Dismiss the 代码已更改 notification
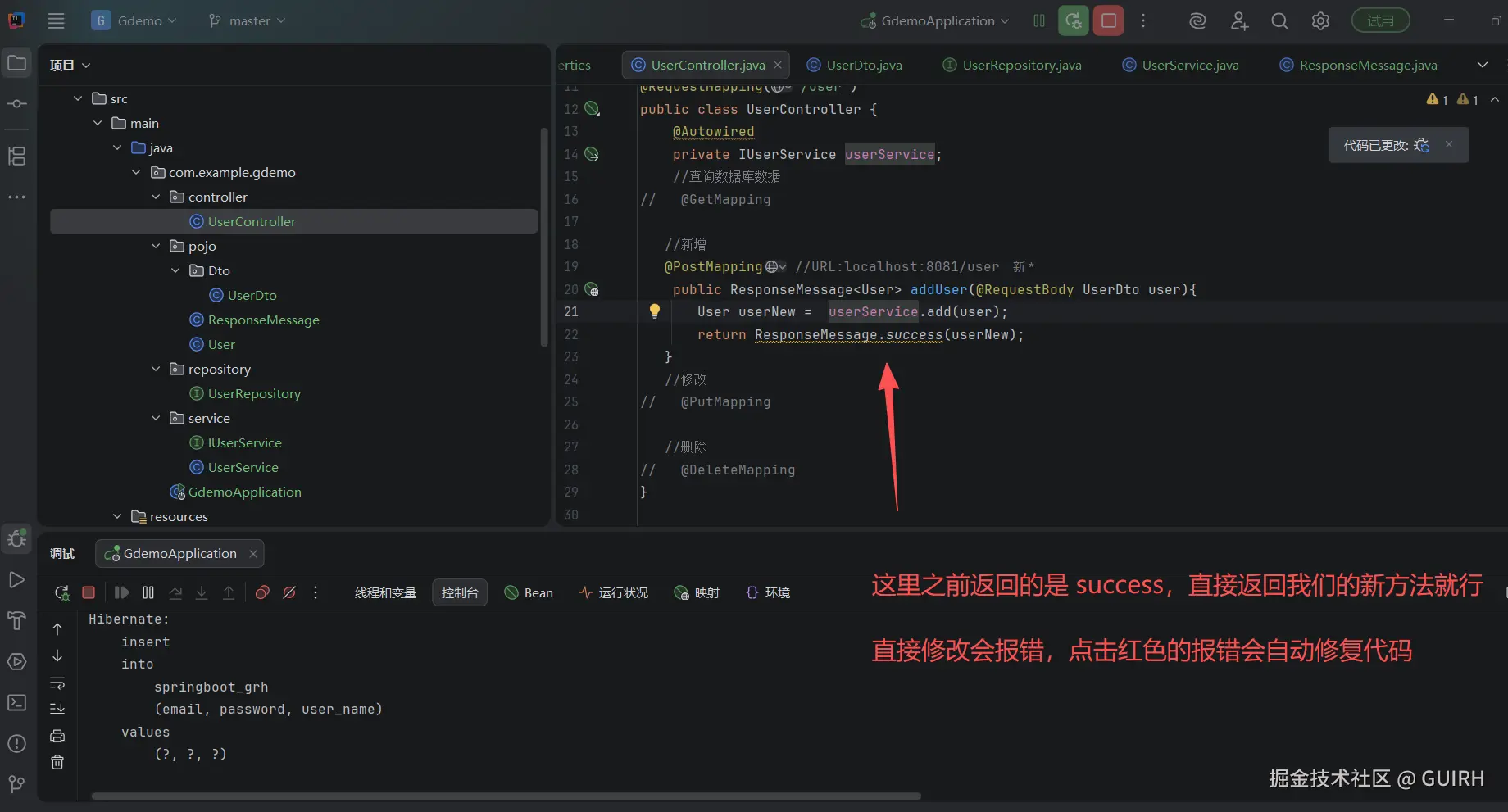 pyautogui.click(x=1449, y=144)
